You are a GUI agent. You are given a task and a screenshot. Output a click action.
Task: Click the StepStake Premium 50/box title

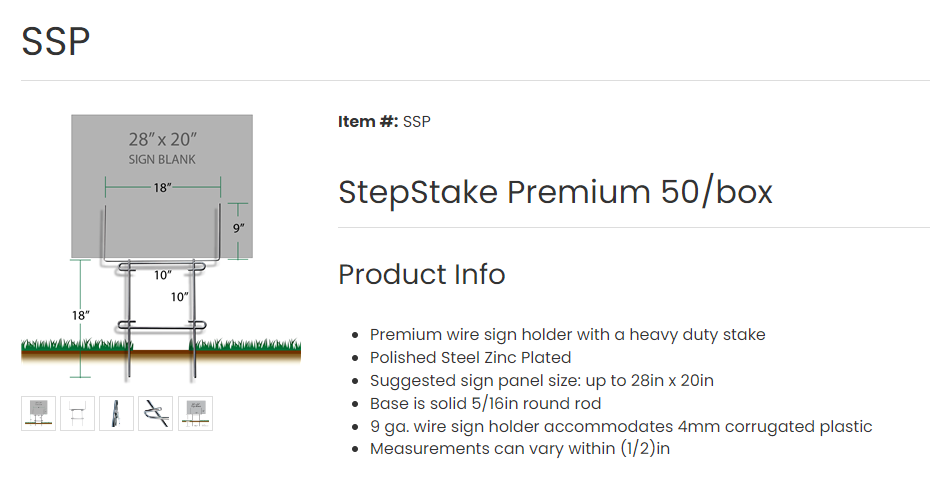555,192
